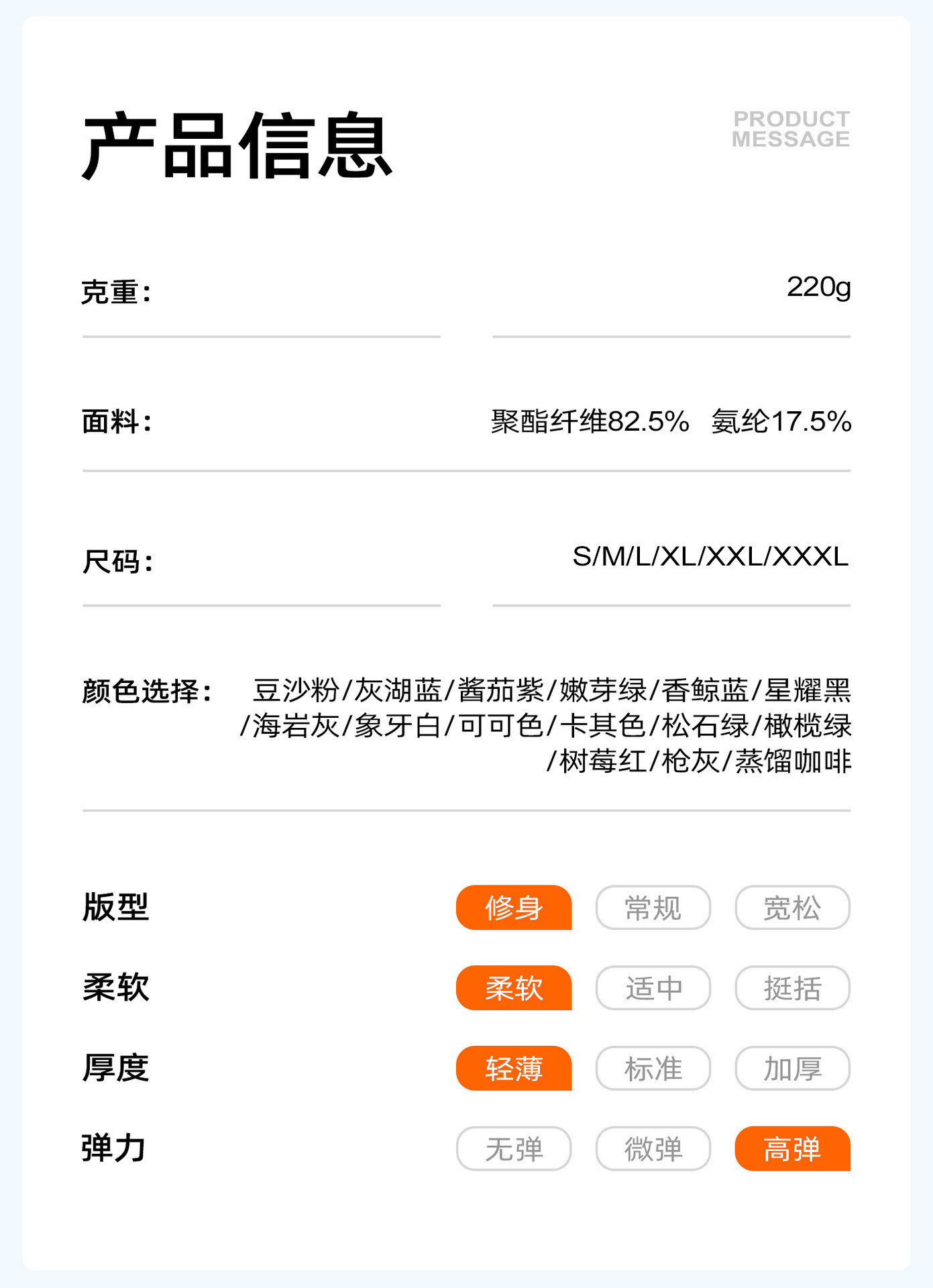
Task: Click the 豆沙粉 color name
Action: point(296,690)
